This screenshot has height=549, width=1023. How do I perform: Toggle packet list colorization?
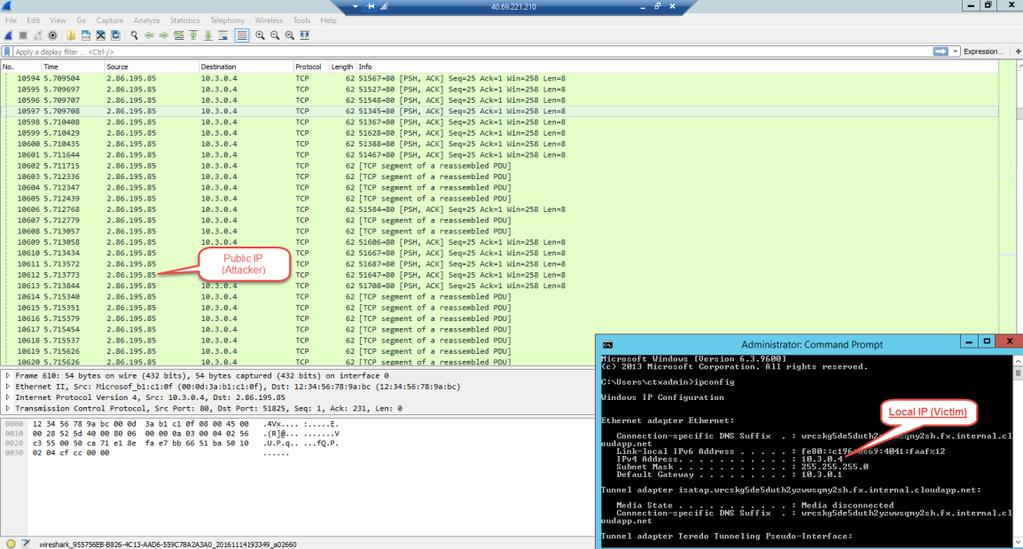click(x=241, y=35)
